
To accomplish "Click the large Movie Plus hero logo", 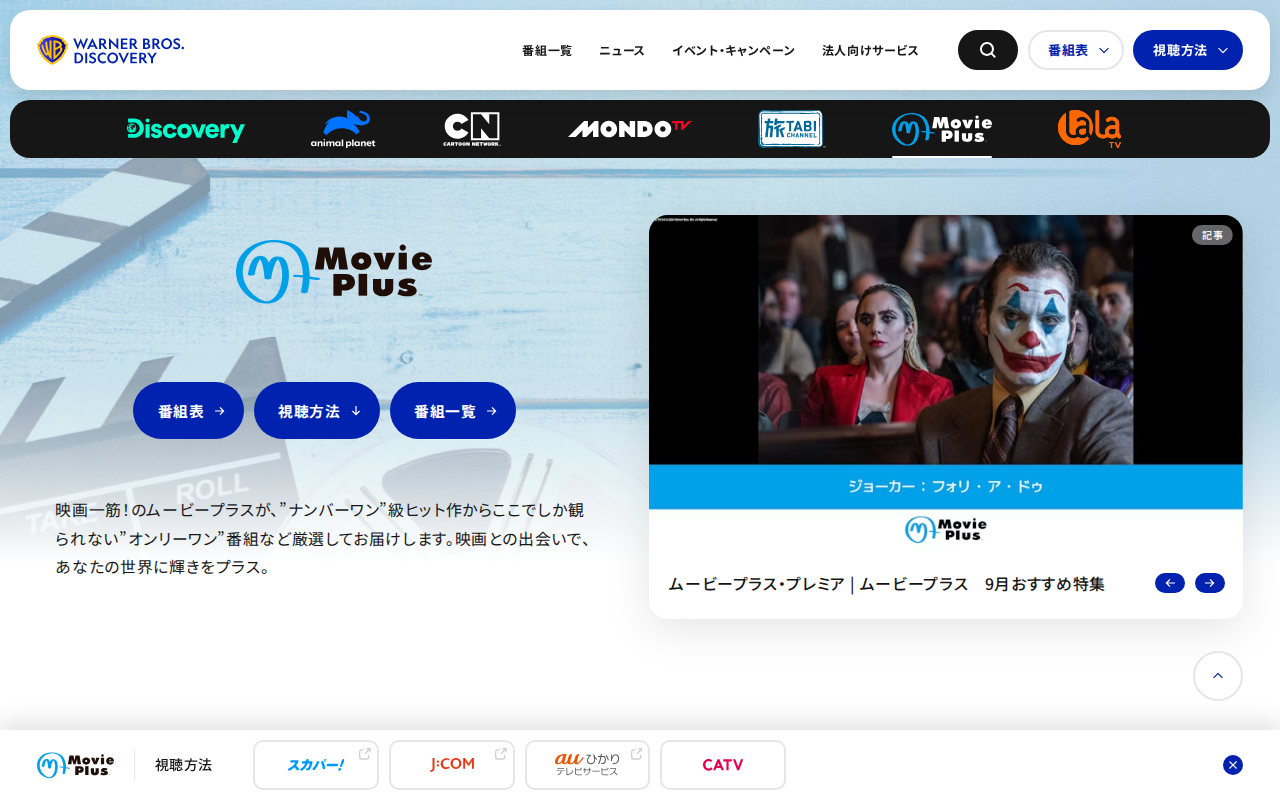I will 334,271.
